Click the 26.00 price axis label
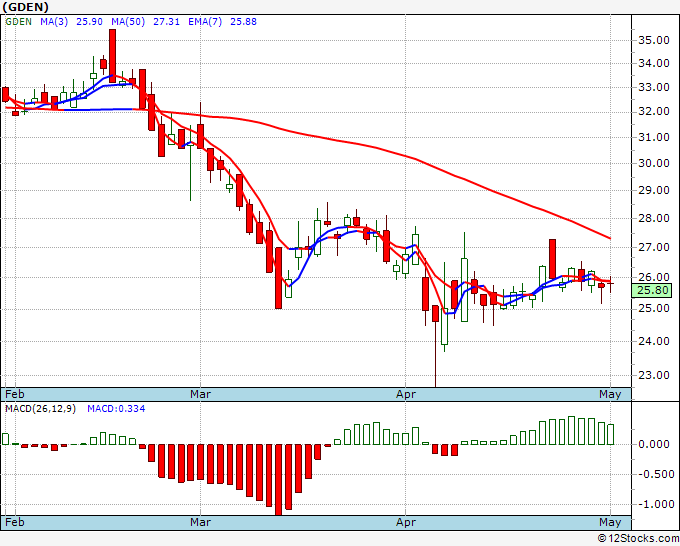 click(654, 277)
